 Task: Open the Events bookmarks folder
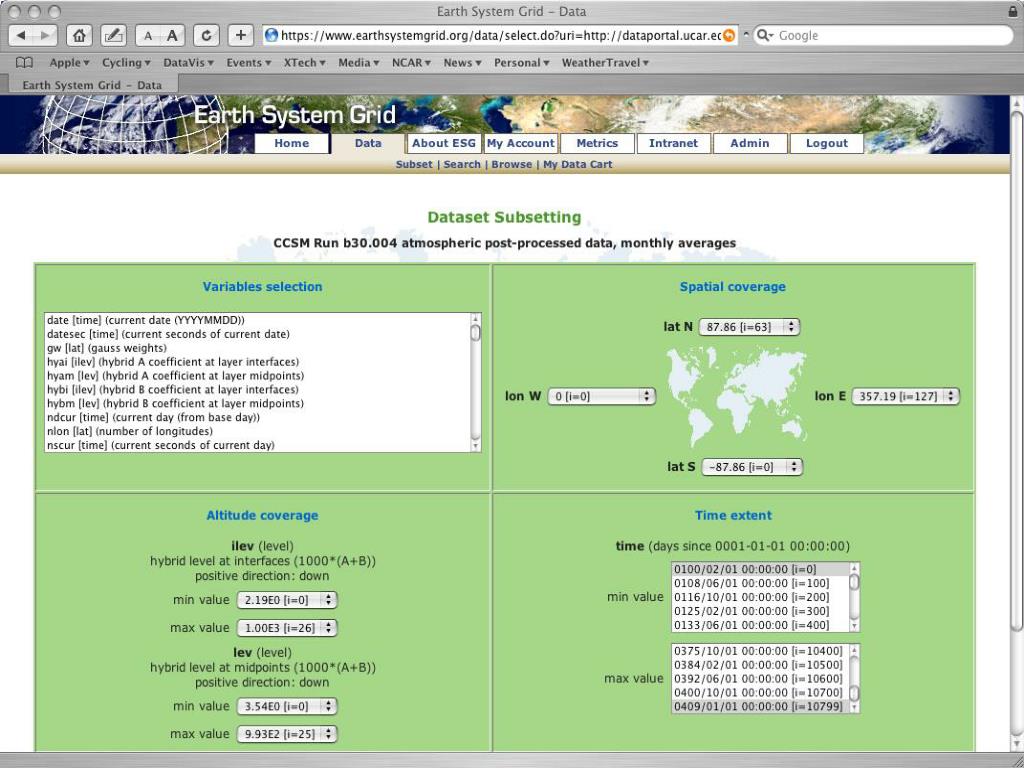[x=248, y=63]
